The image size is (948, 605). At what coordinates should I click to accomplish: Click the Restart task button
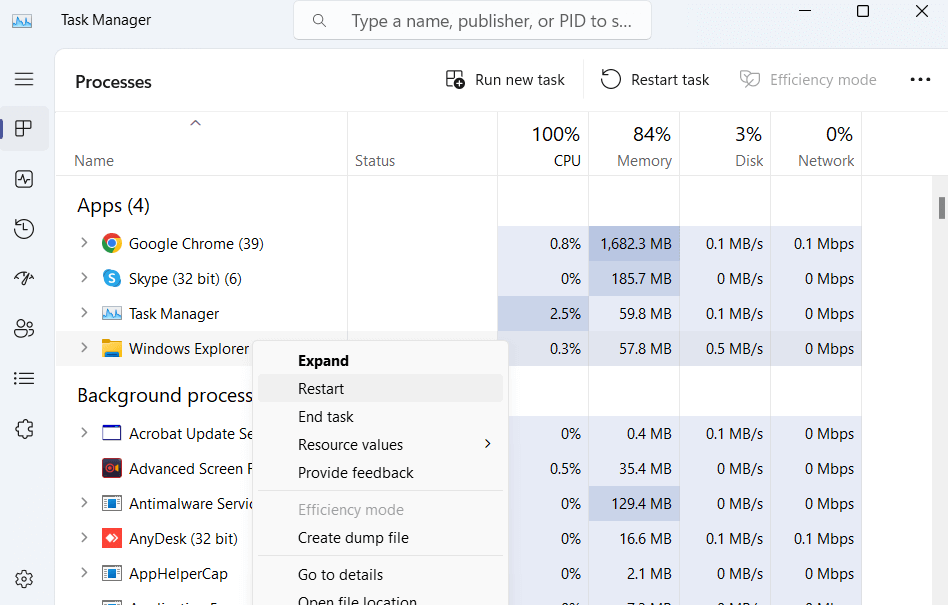coord(655,80)
